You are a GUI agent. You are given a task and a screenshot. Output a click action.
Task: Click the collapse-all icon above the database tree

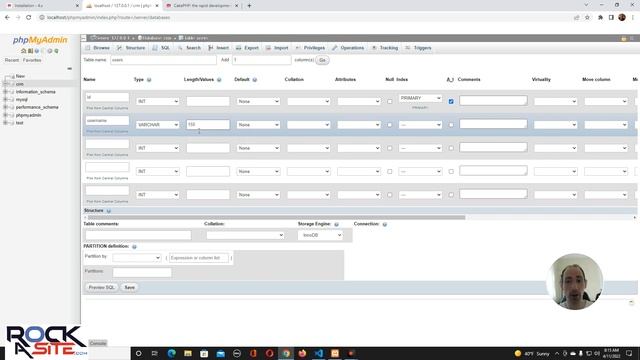pos(69,69)
